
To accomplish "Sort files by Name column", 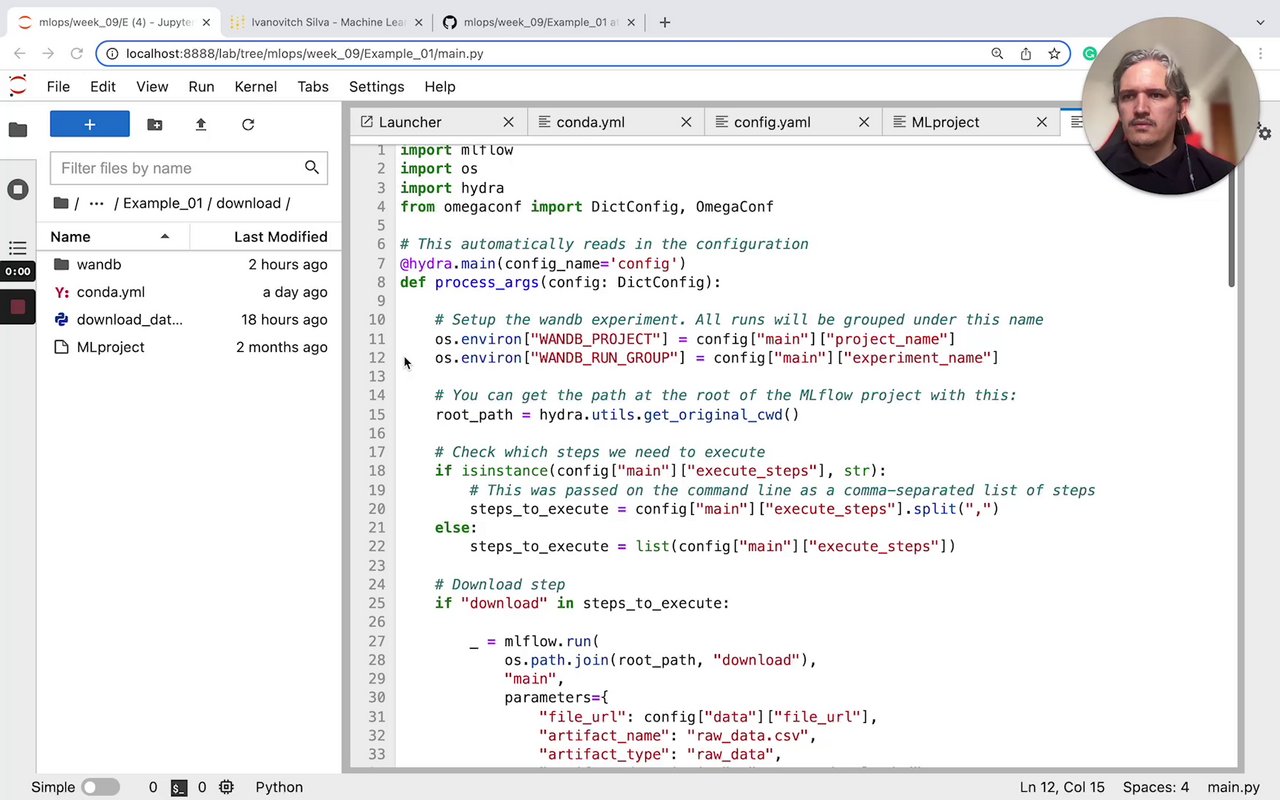I will [x=113, y=237].
